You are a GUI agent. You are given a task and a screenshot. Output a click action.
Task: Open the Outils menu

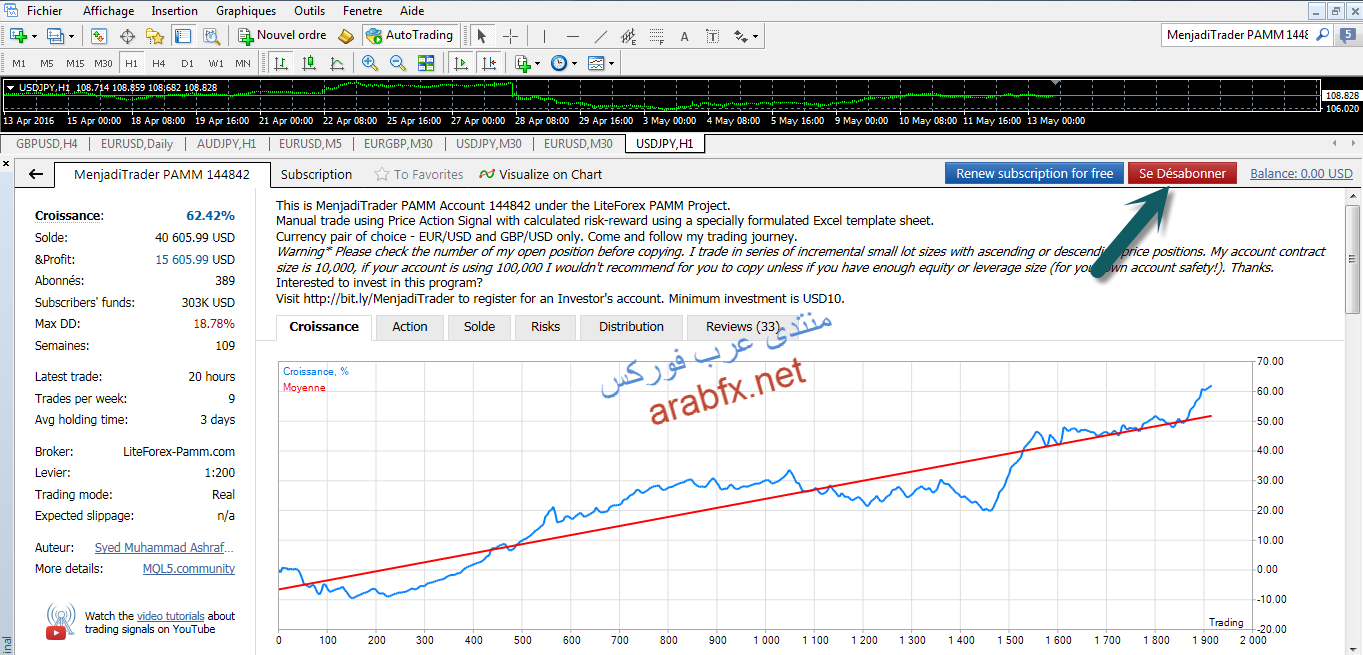(x=309, y=11)
